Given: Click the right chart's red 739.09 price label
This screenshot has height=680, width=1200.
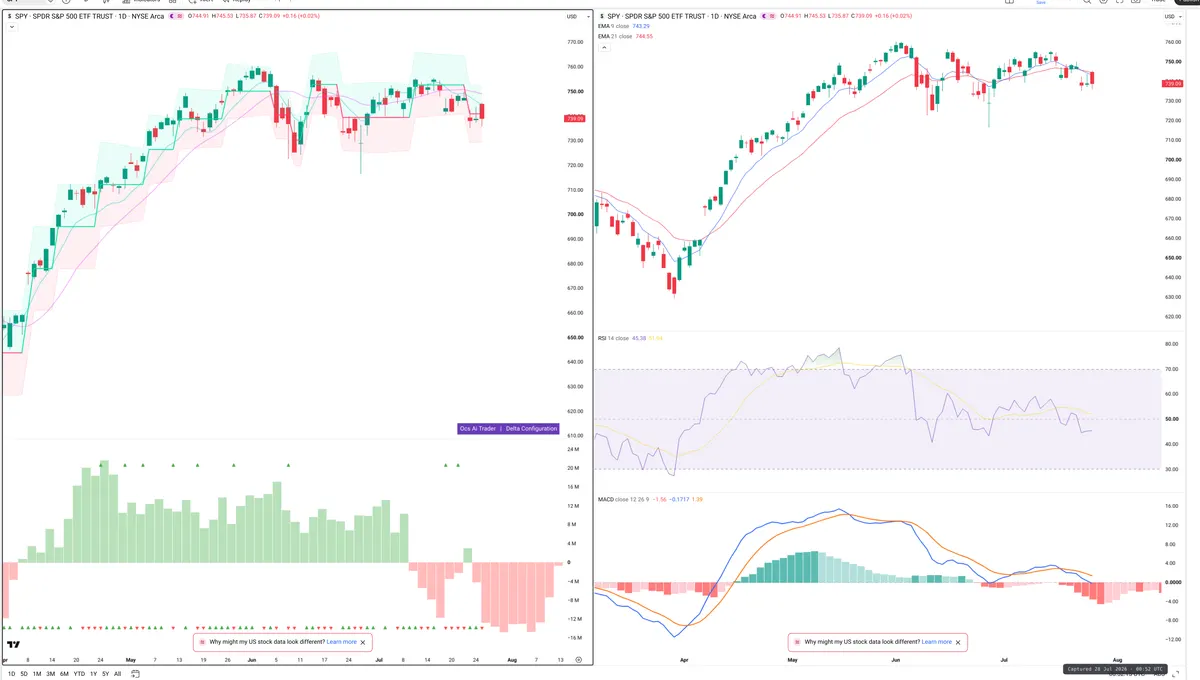Looking at the screenshot, I should tap(1172, 85).
